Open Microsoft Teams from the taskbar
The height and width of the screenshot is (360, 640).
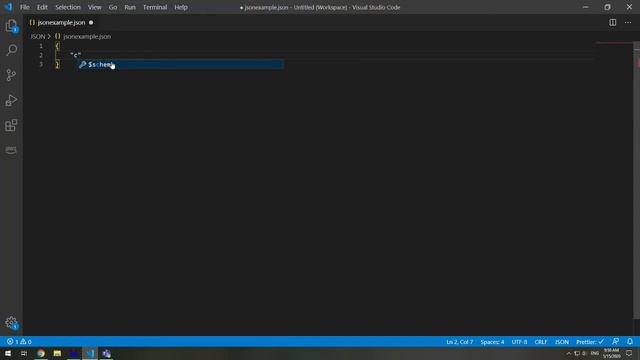107,353
